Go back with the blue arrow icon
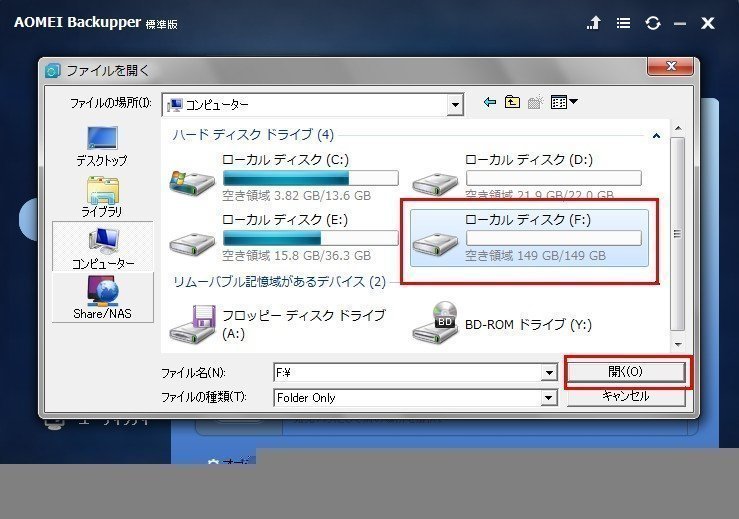This screenshot has height=519, width=739. [x=490, y=102]
